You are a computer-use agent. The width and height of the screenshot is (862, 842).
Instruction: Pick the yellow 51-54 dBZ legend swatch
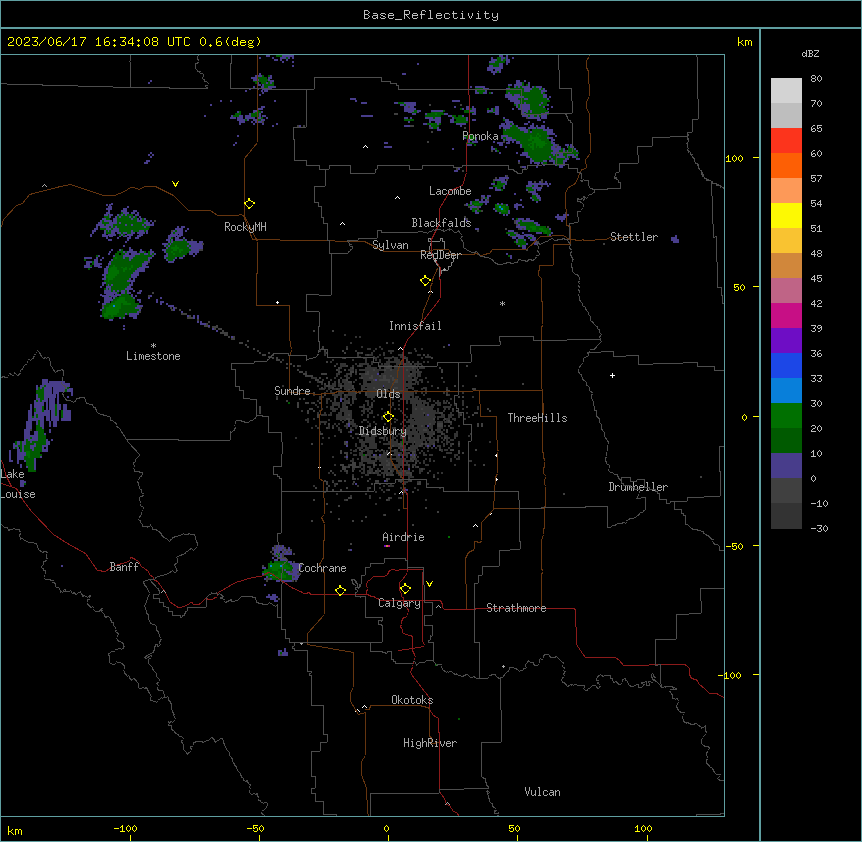(786, 215)
